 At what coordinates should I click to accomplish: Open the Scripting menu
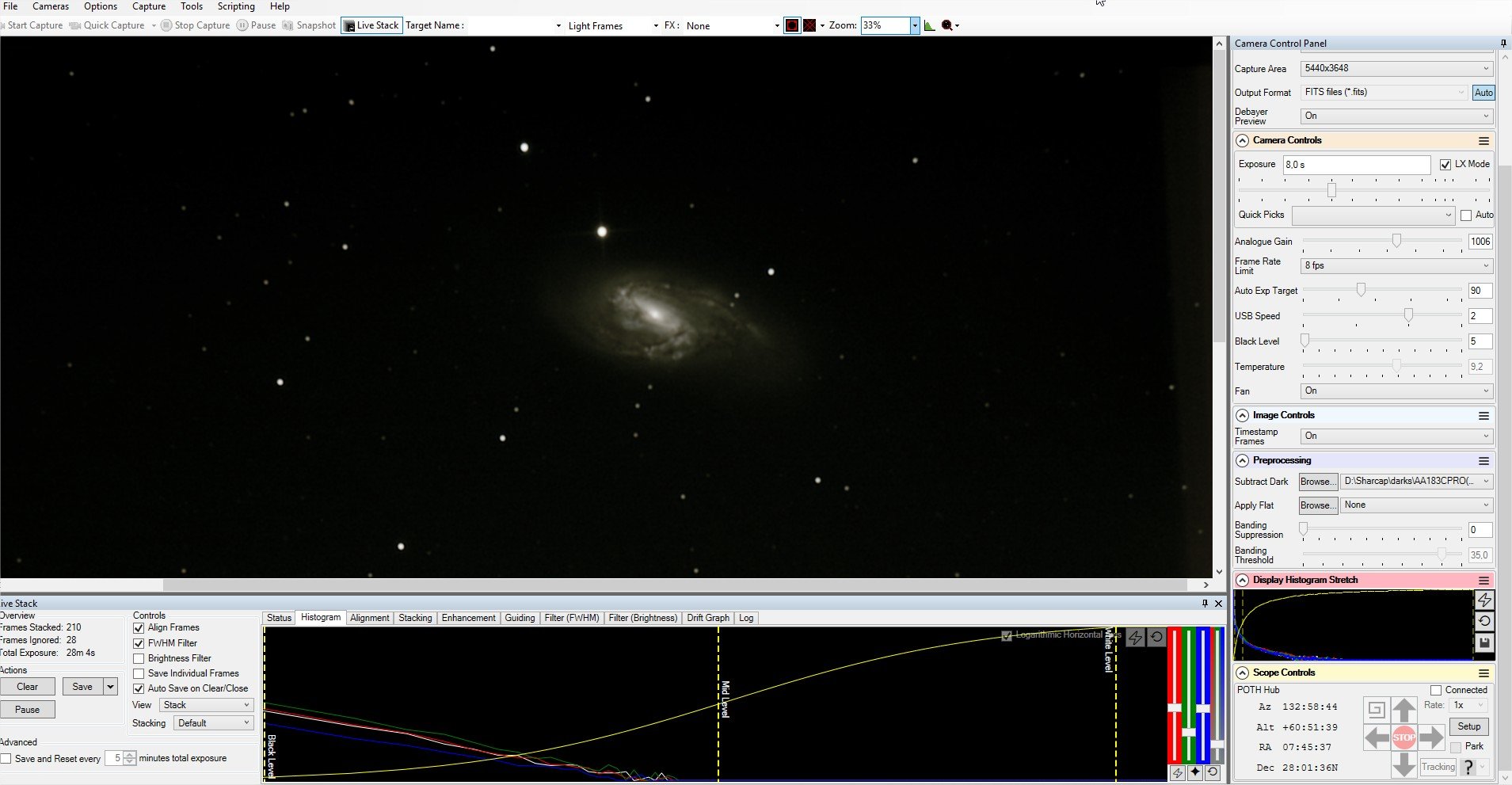coord(236,6)
